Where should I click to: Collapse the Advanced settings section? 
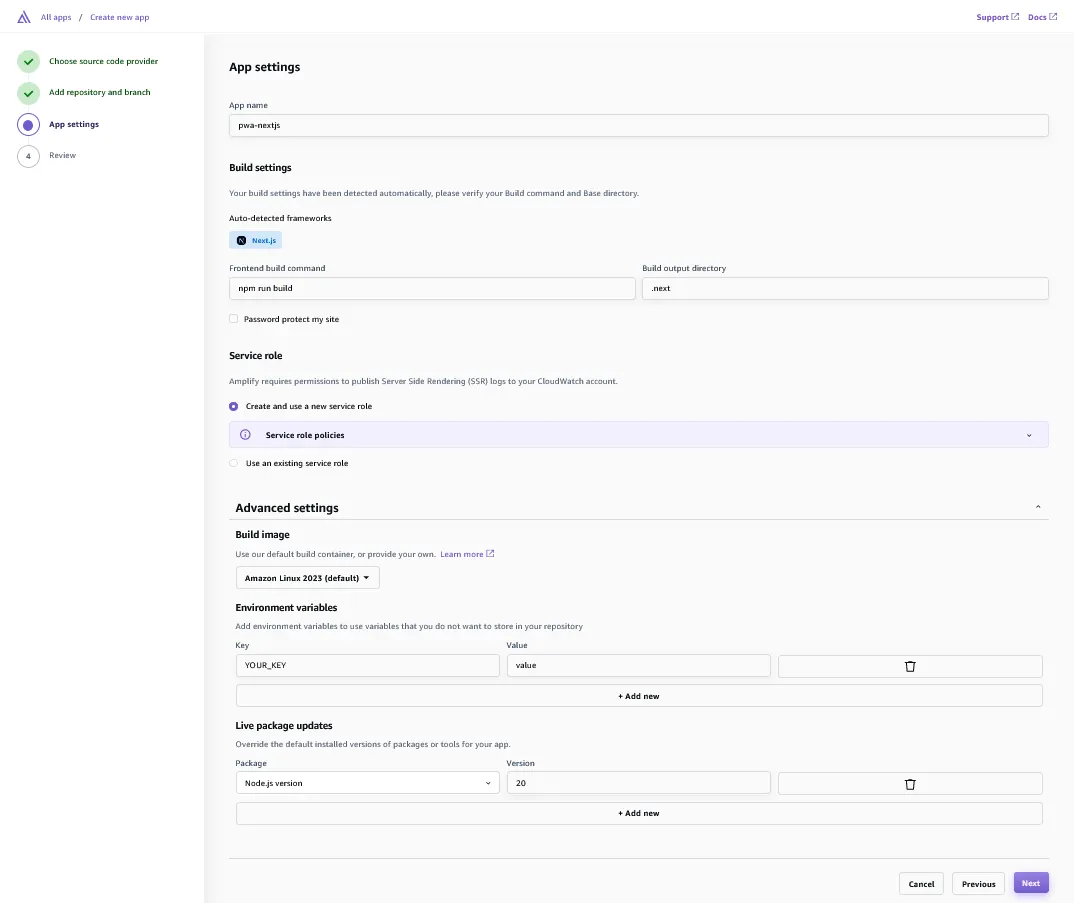[1038, 507]
